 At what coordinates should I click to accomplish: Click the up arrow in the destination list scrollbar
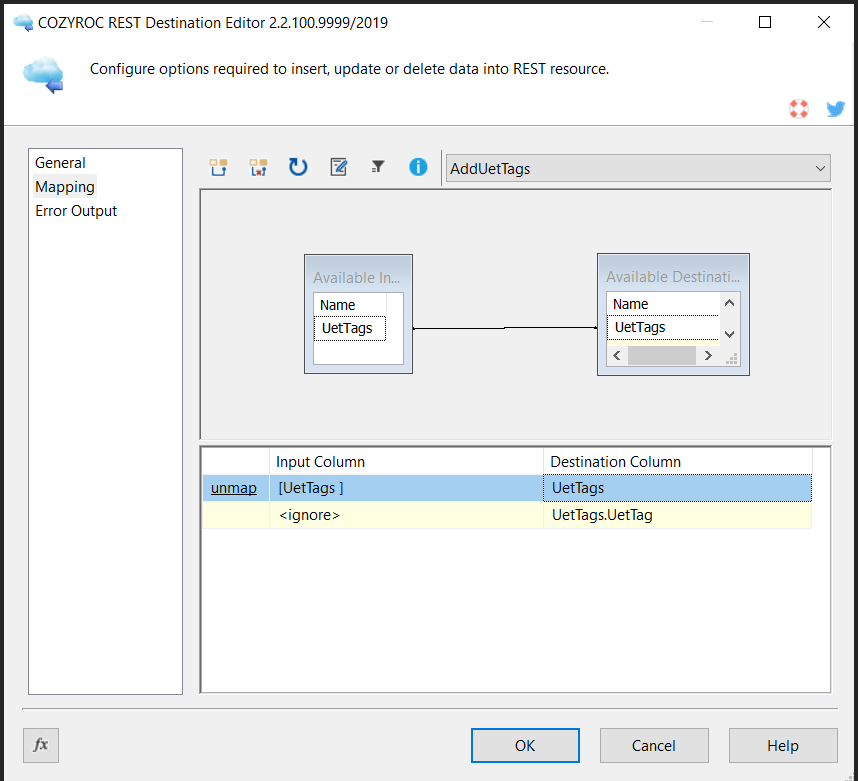click(729, 303)
